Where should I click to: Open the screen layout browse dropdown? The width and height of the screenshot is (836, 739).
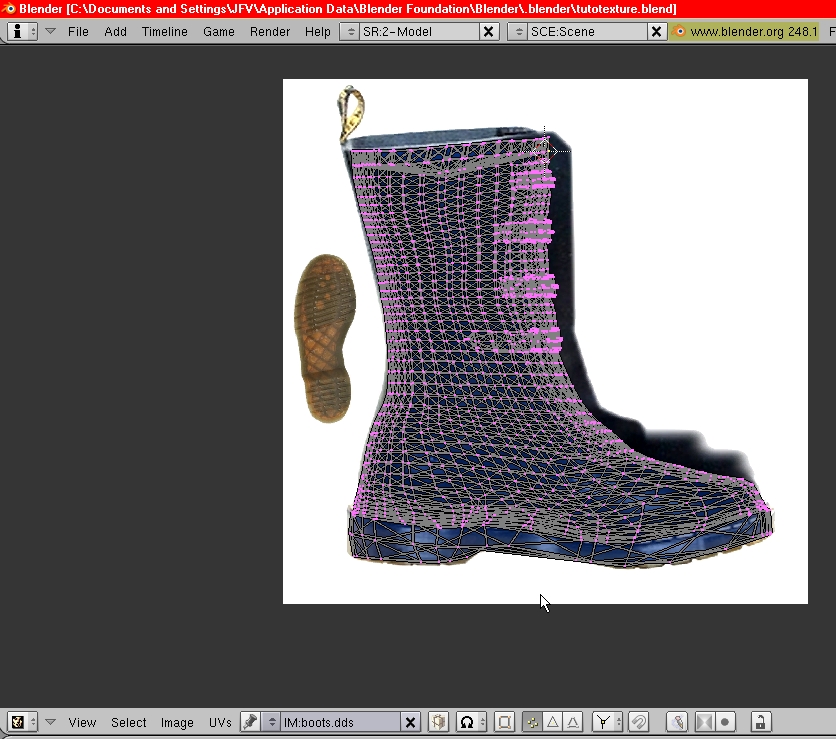click(x=351, y=31)
